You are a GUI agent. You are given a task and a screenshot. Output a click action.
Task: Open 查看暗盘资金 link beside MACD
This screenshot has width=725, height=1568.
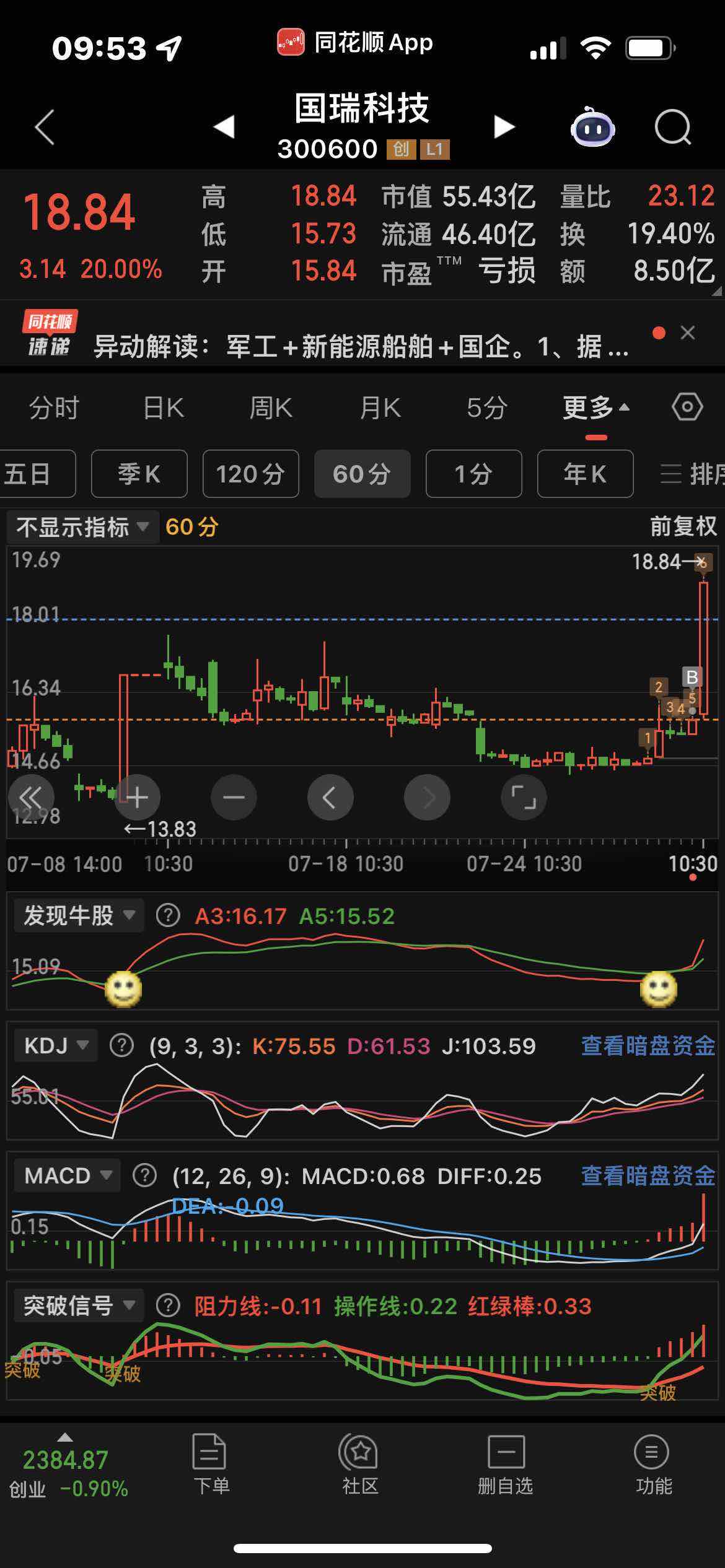tap(648, 1175)
